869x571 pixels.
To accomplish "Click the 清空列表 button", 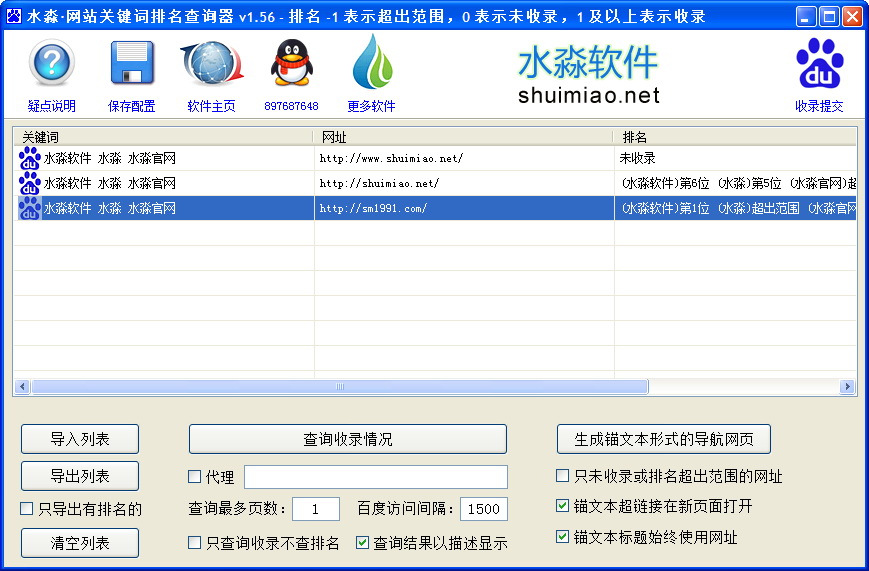I will (80, 543).
